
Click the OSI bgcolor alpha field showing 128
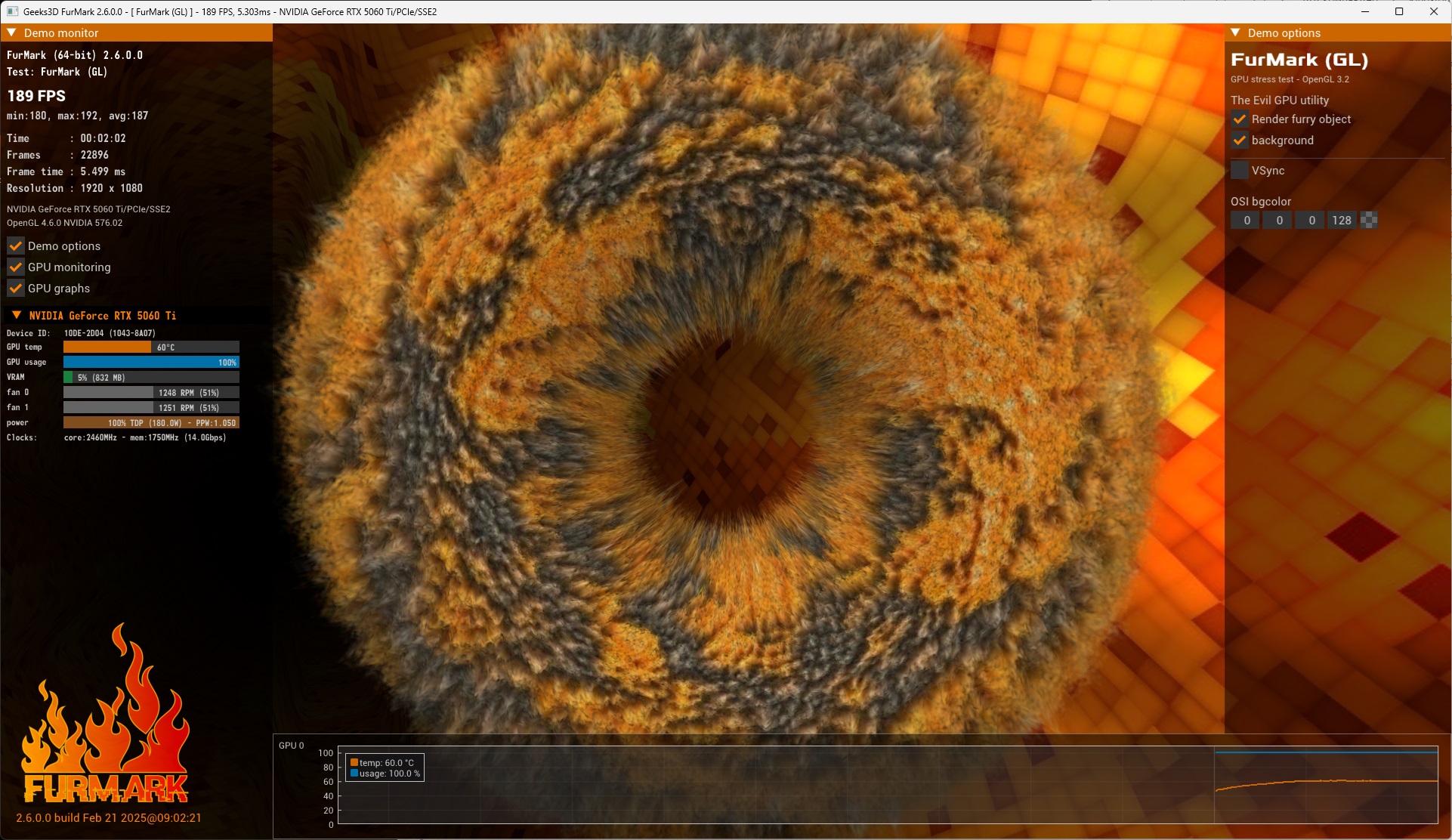pyautogui.click(x=1342, y=220)
